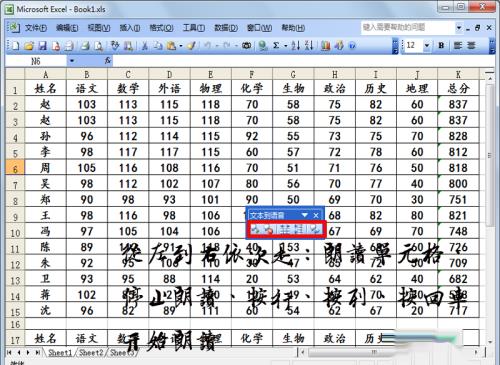
Task: Click the Sort Ascending icon
Action: 295,45
